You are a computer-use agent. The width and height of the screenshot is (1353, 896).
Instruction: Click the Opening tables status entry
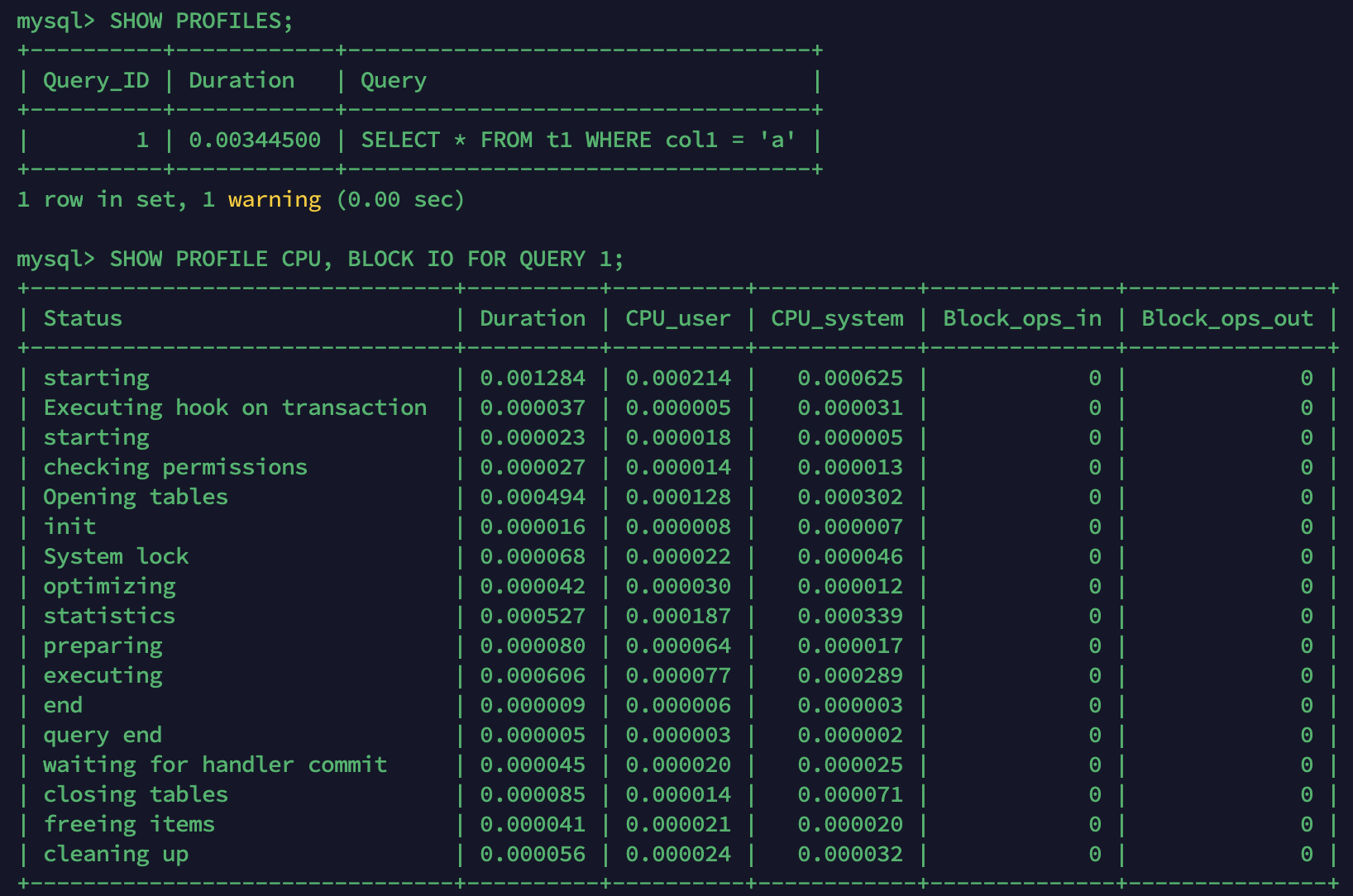(x=136, y=497)
